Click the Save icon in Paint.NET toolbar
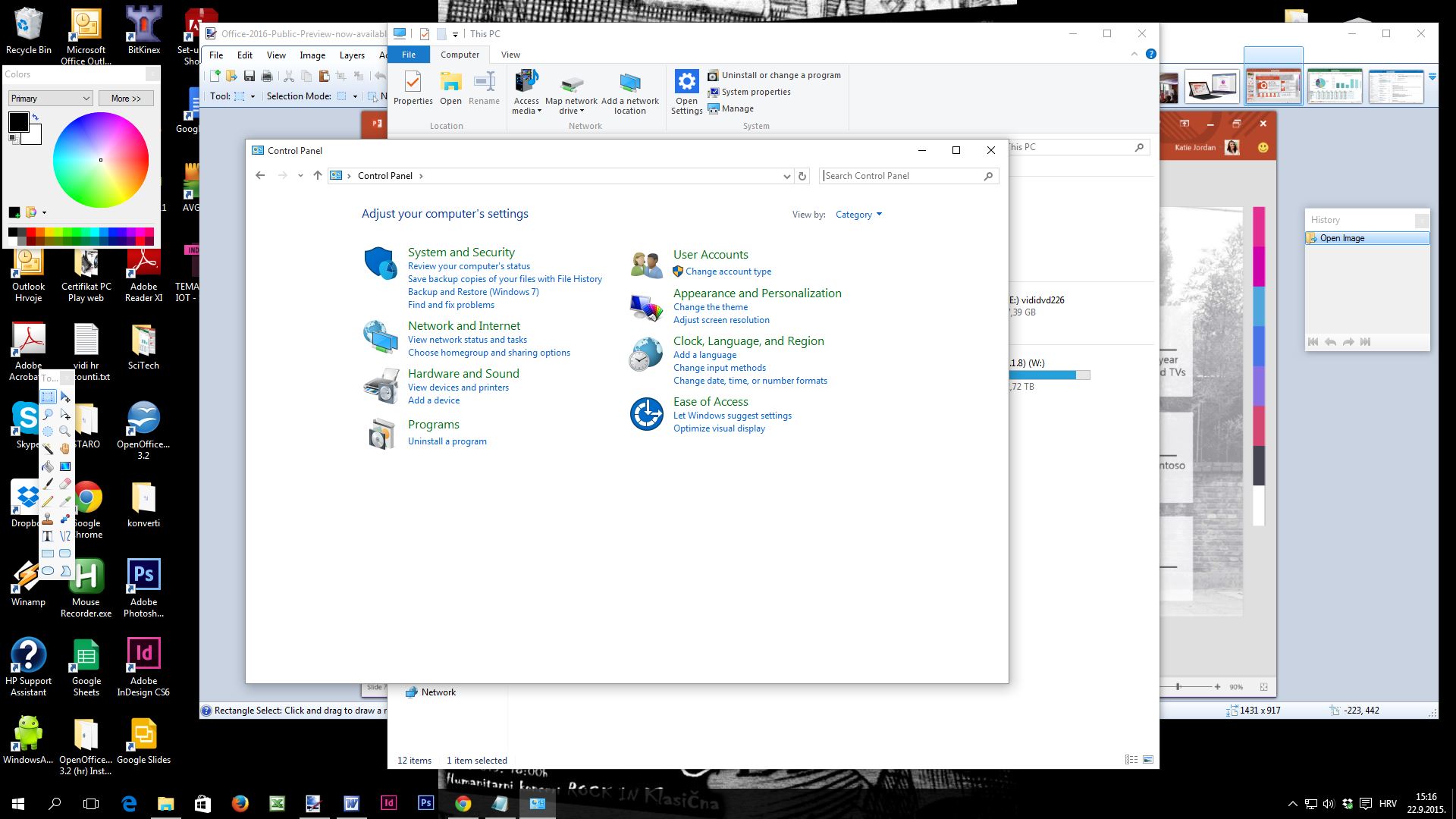 point(249,76)
